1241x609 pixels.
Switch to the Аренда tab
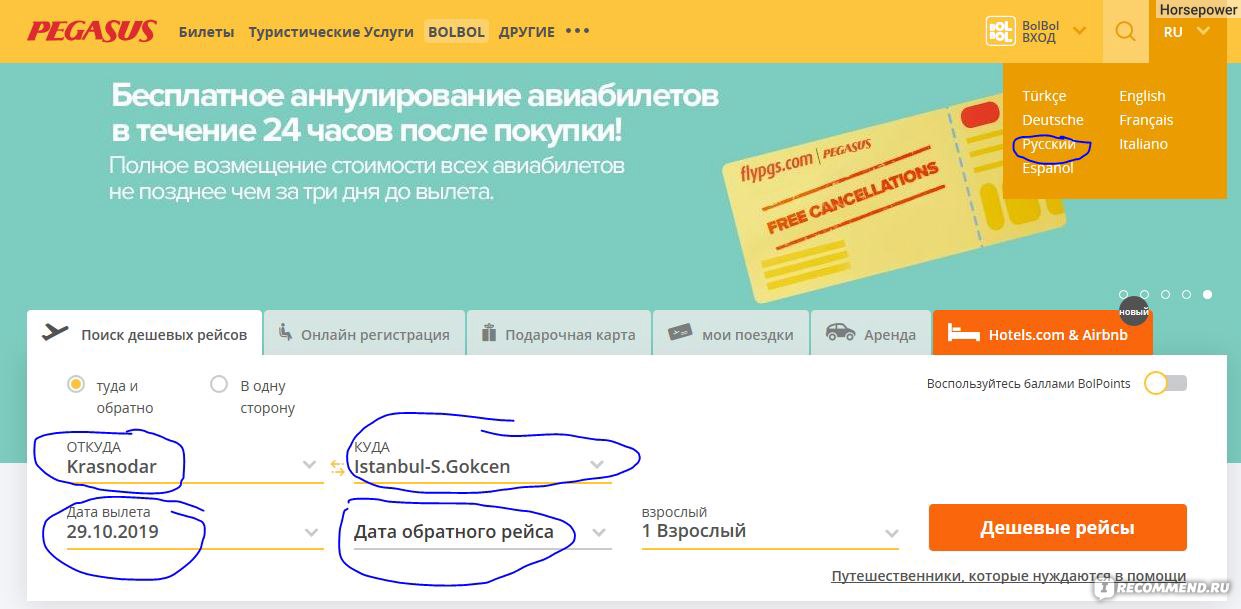coord(870,334)
